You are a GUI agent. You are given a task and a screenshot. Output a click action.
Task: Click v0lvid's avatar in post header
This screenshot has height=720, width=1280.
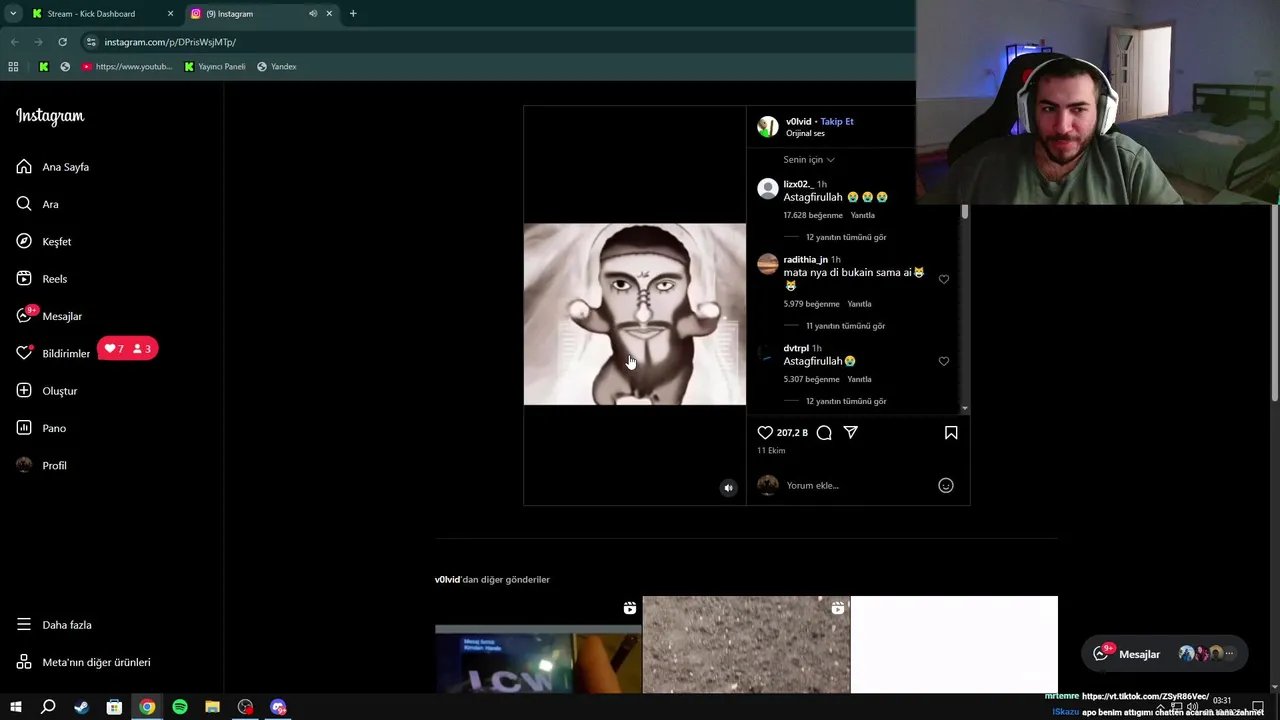(x=768, y=127)
